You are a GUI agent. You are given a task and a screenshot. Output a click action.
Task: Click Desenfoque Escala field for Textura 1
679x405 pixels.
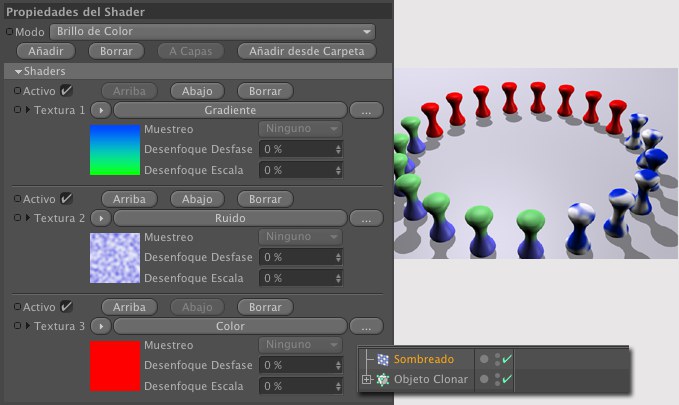coord(301,170)
